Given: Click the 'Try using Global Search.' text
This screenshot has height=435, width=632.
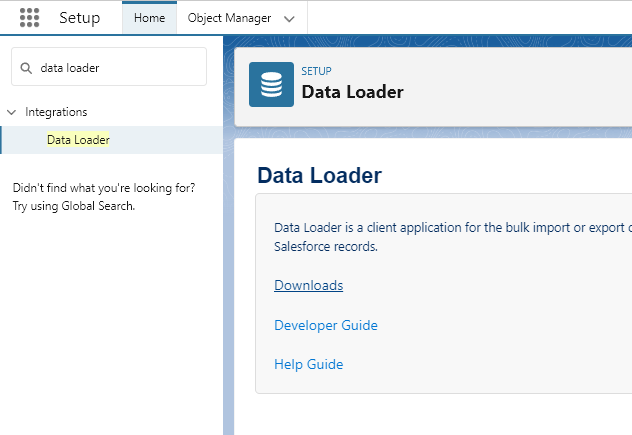Looking at the screenshot, I should (x=74, y=206).
